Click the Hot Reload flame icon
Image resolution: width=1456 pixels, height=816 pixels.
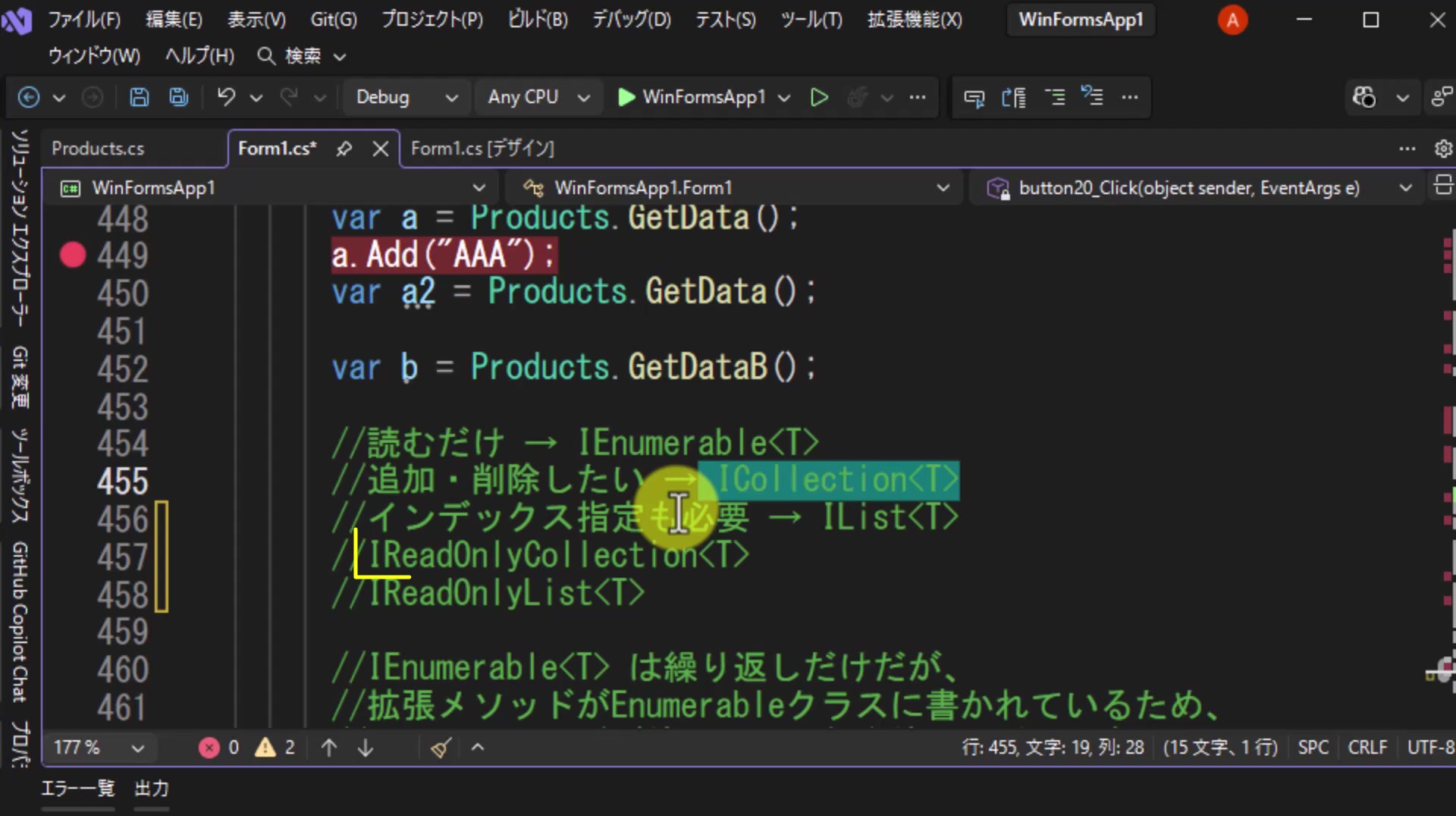(858, 97)
